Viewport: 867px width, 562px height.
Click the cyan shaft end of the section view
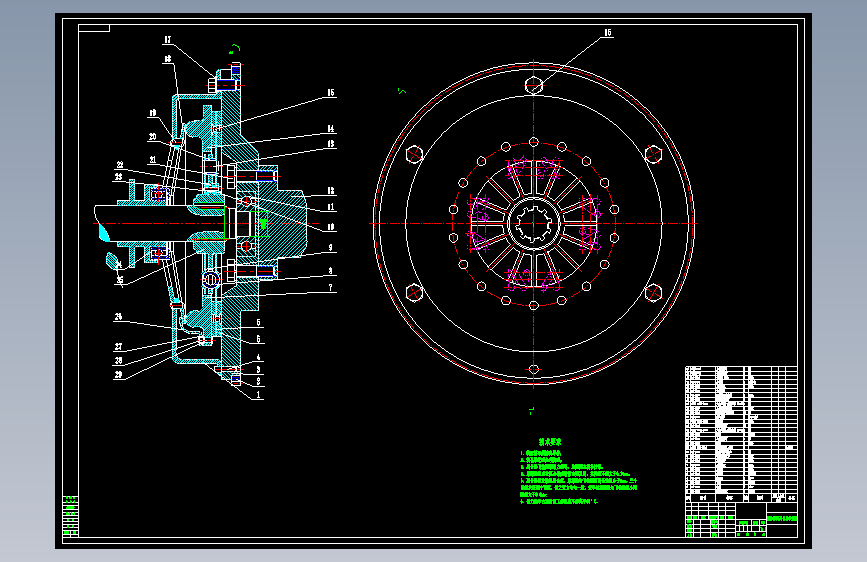104,232
